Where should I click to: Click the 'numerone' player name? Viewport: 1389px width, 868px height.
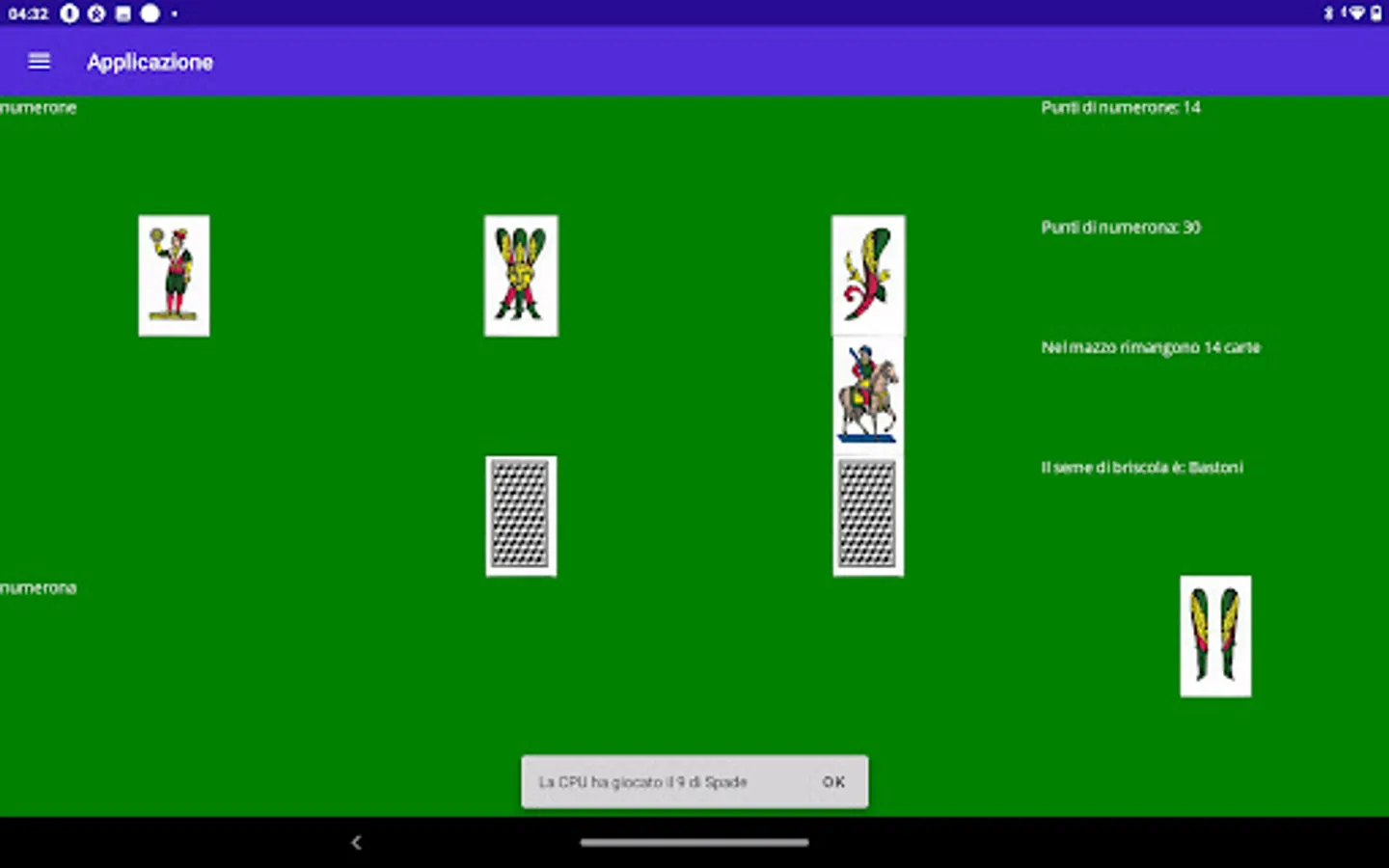[x=39, y=107]
